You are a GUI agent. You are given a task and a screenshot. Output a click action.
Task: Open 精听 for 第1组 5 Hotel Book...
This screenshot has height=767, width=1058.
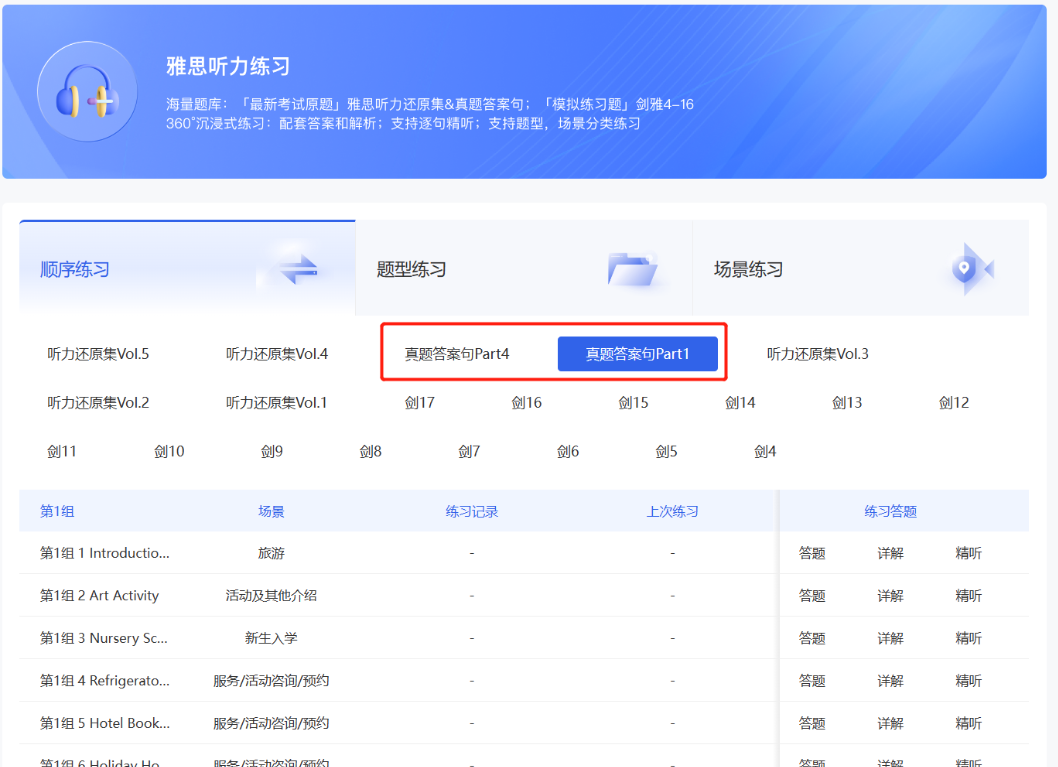[969, 723]
